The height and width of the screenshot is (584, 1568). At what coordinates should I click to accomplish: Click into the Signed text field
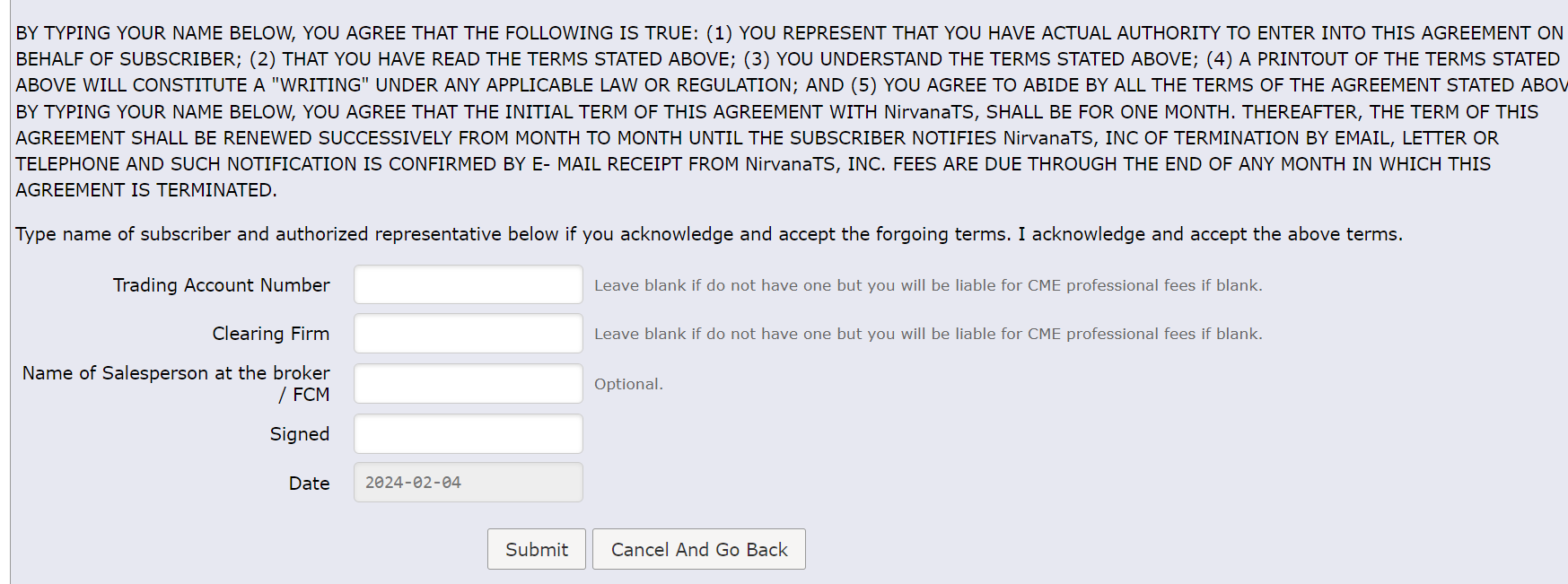click(x=468, y=433)
